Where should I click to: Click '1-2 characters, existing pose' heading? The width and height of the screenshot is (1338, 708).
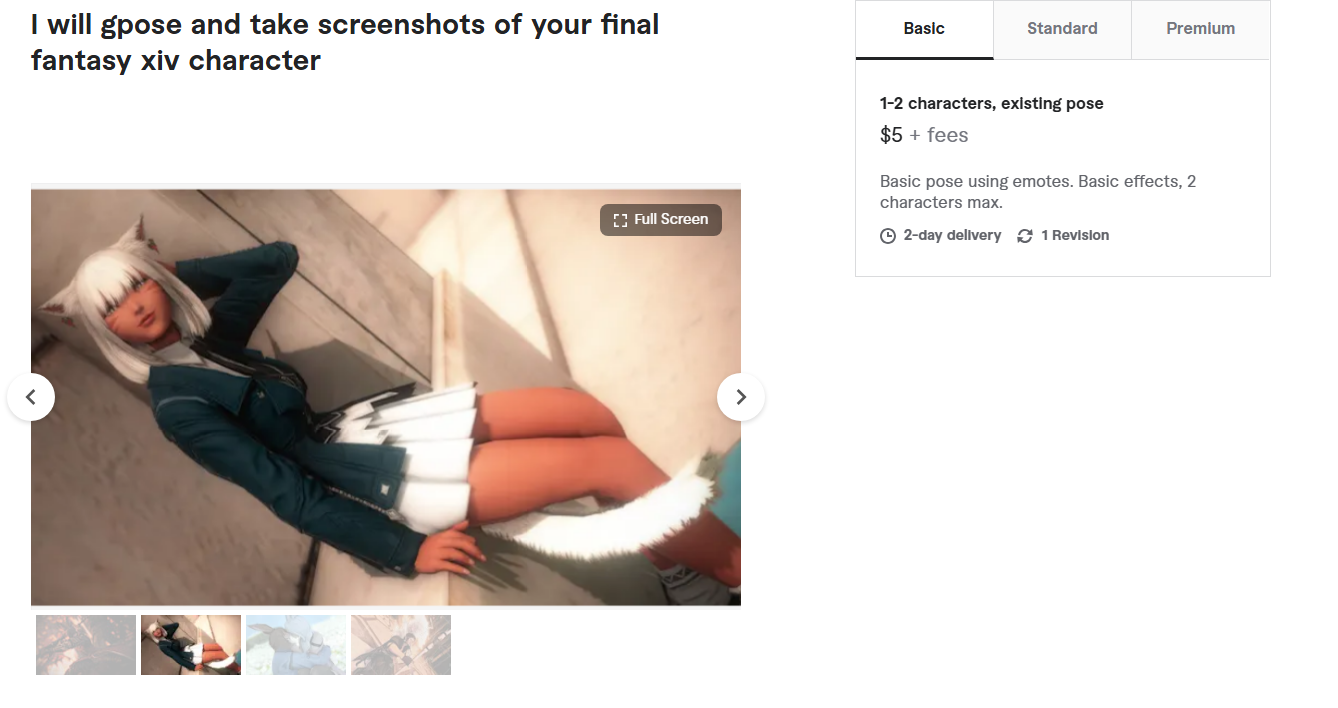click(992, 104)
